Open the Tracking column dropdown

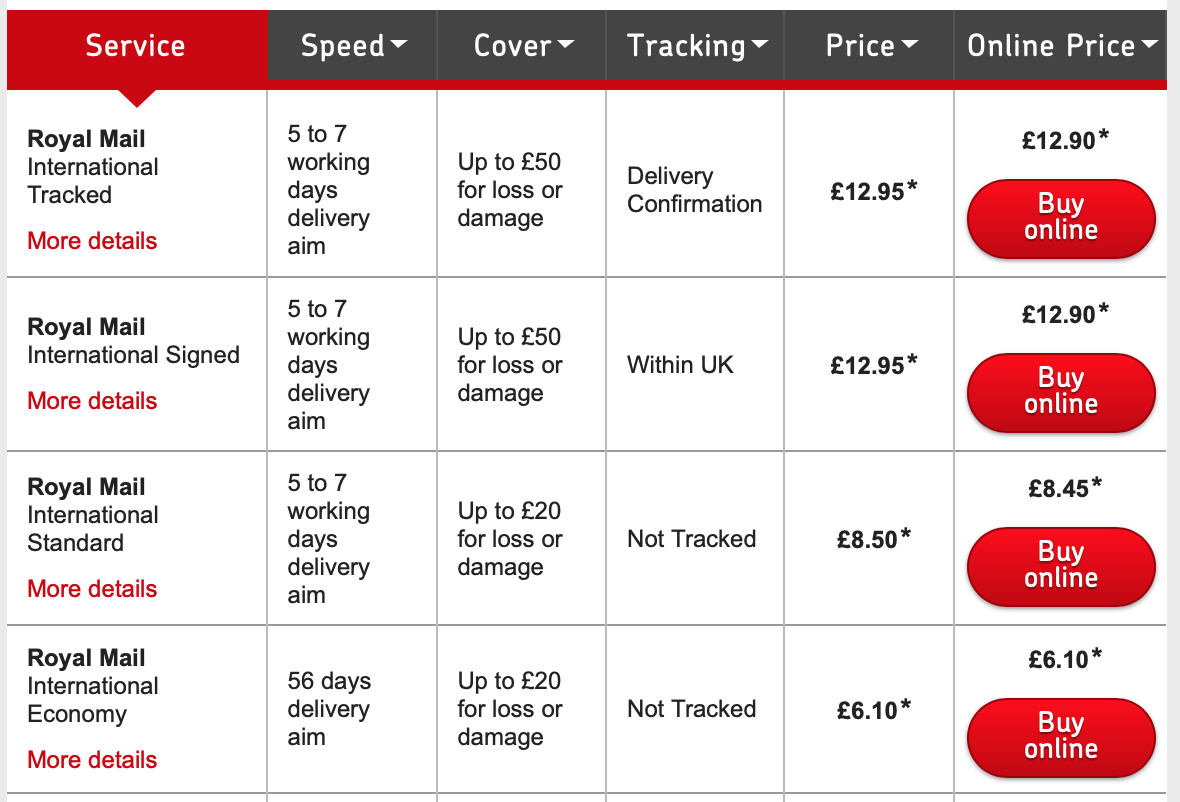coord(696,46)
